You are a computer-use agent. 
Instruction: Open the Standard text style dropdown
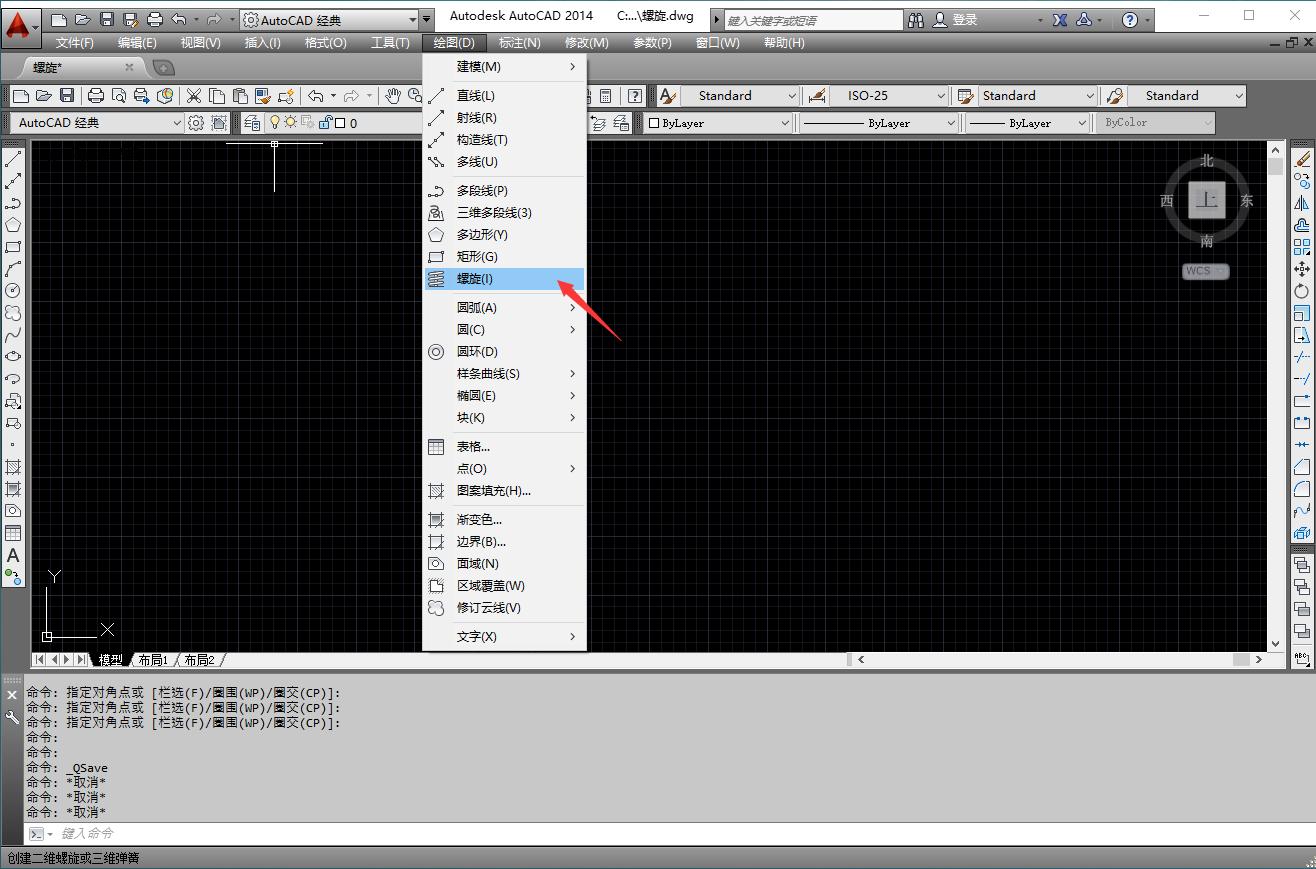click(x=740, y=96)
